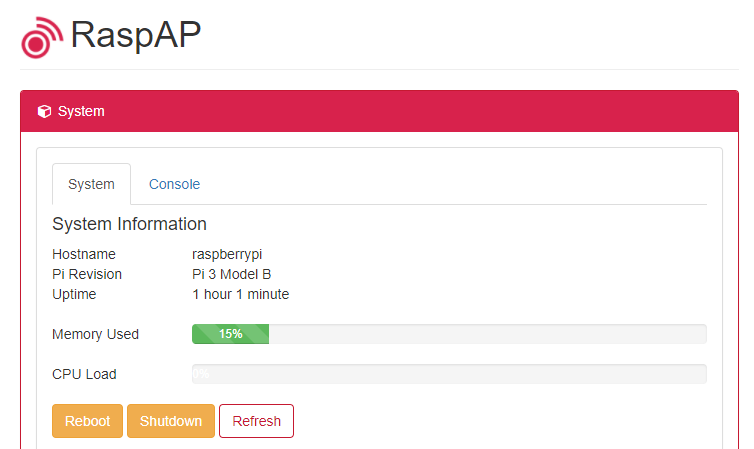Refresh the system information

pyautogui.click(x=256, y=421)
